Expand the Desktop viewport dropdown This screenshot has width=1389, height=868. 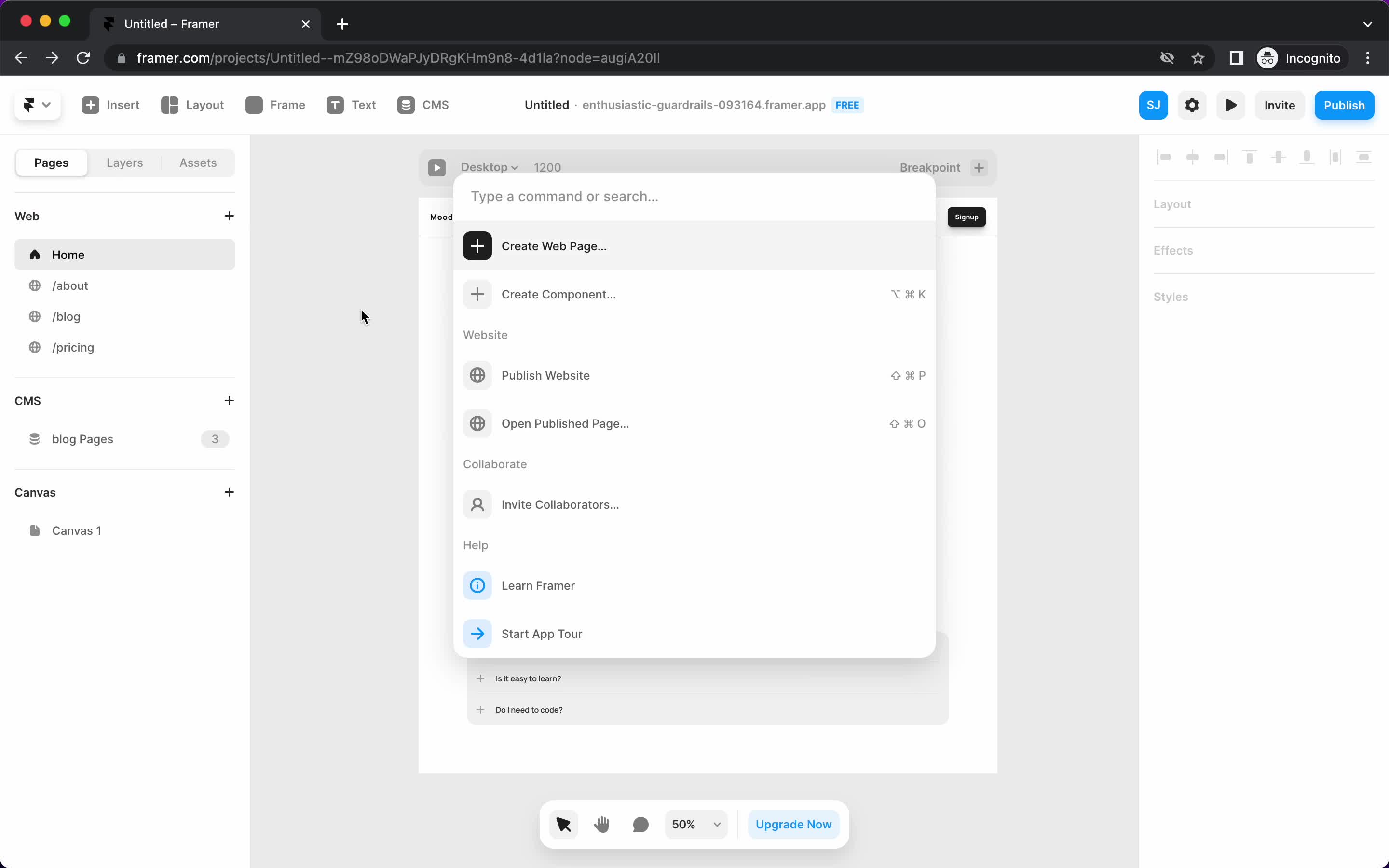tap(489, 167)
